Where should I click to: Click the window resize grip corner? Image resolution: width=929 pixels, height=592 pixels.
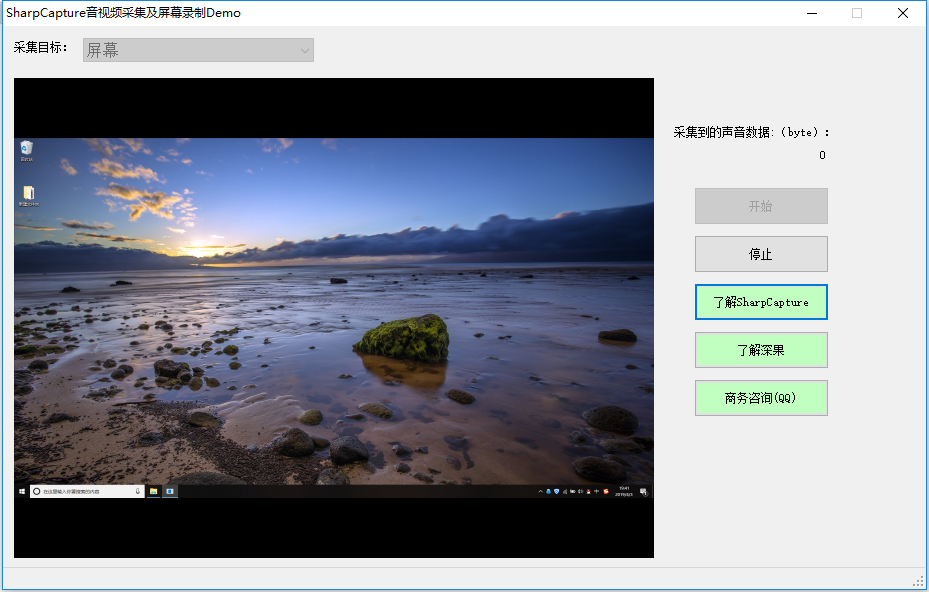(918, 581)
